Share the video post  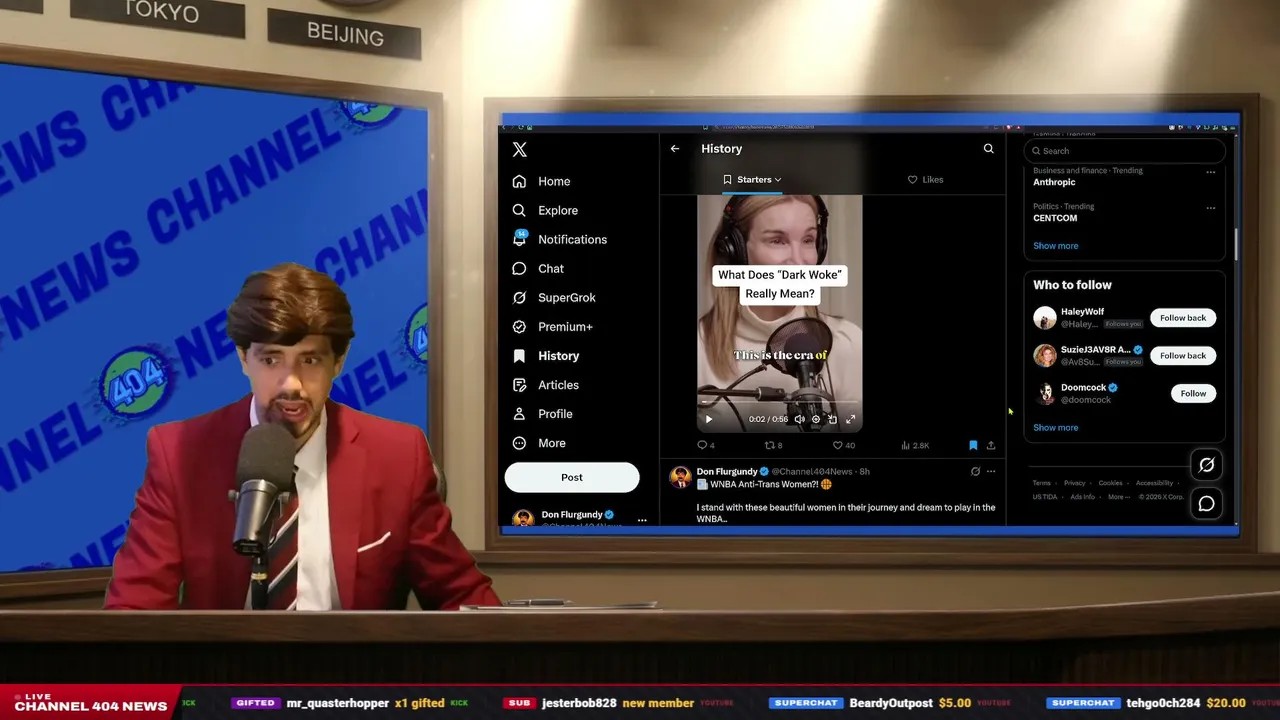click(991, 445)
